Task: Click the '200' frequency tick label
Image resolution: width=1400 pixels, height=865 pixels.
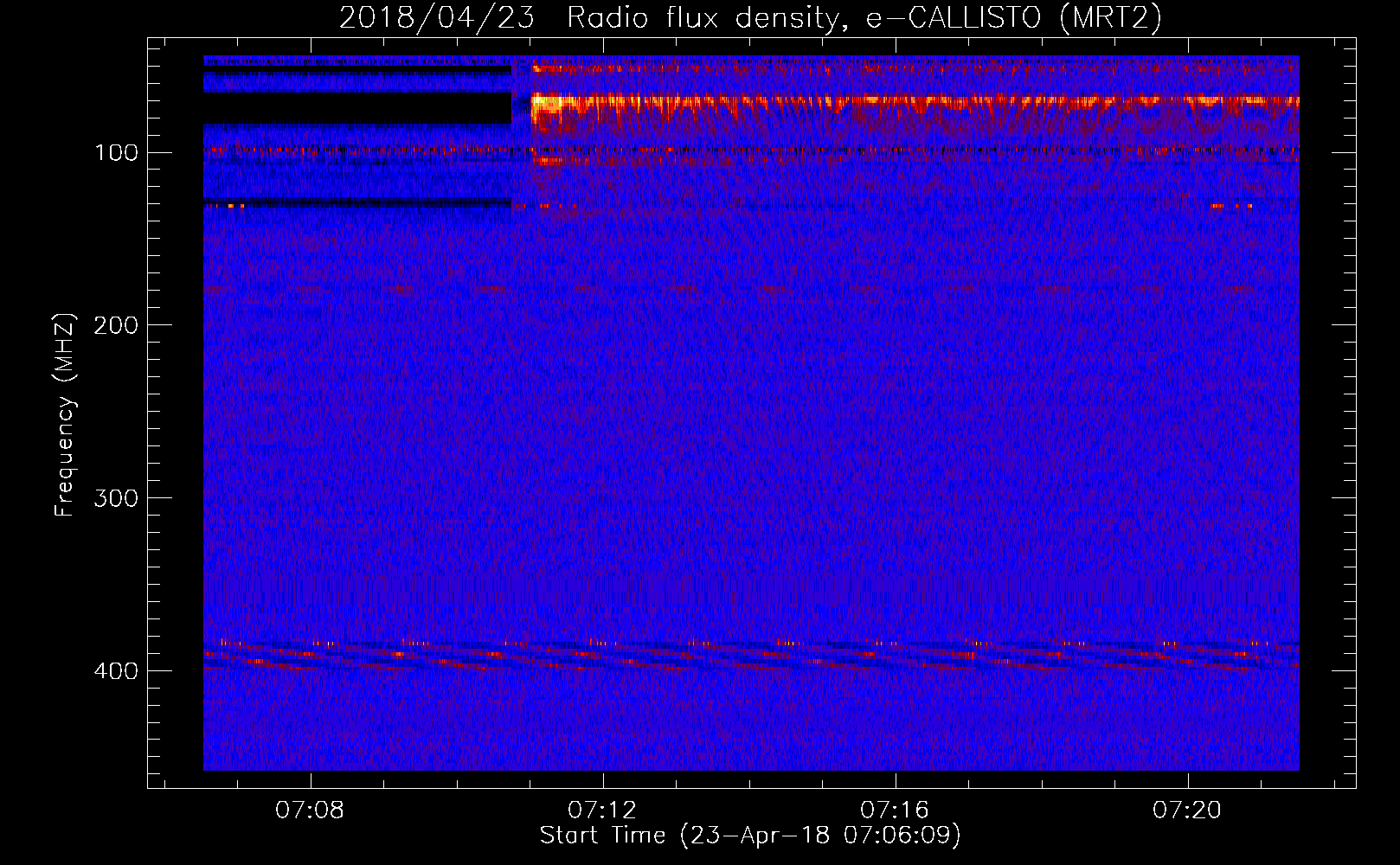Action: (x=117, y=326)
